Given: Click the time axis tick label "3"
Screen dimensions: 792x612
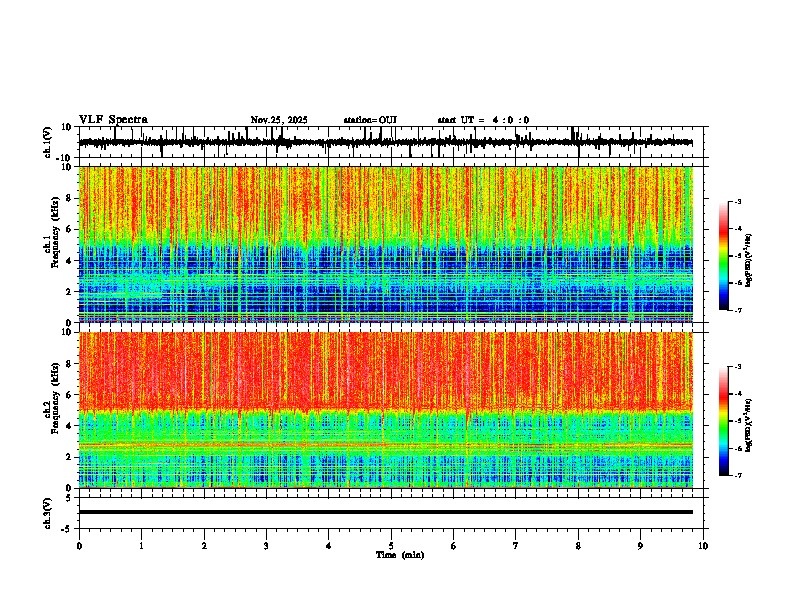Looking at the screenshot, I should tap(266, 546).
